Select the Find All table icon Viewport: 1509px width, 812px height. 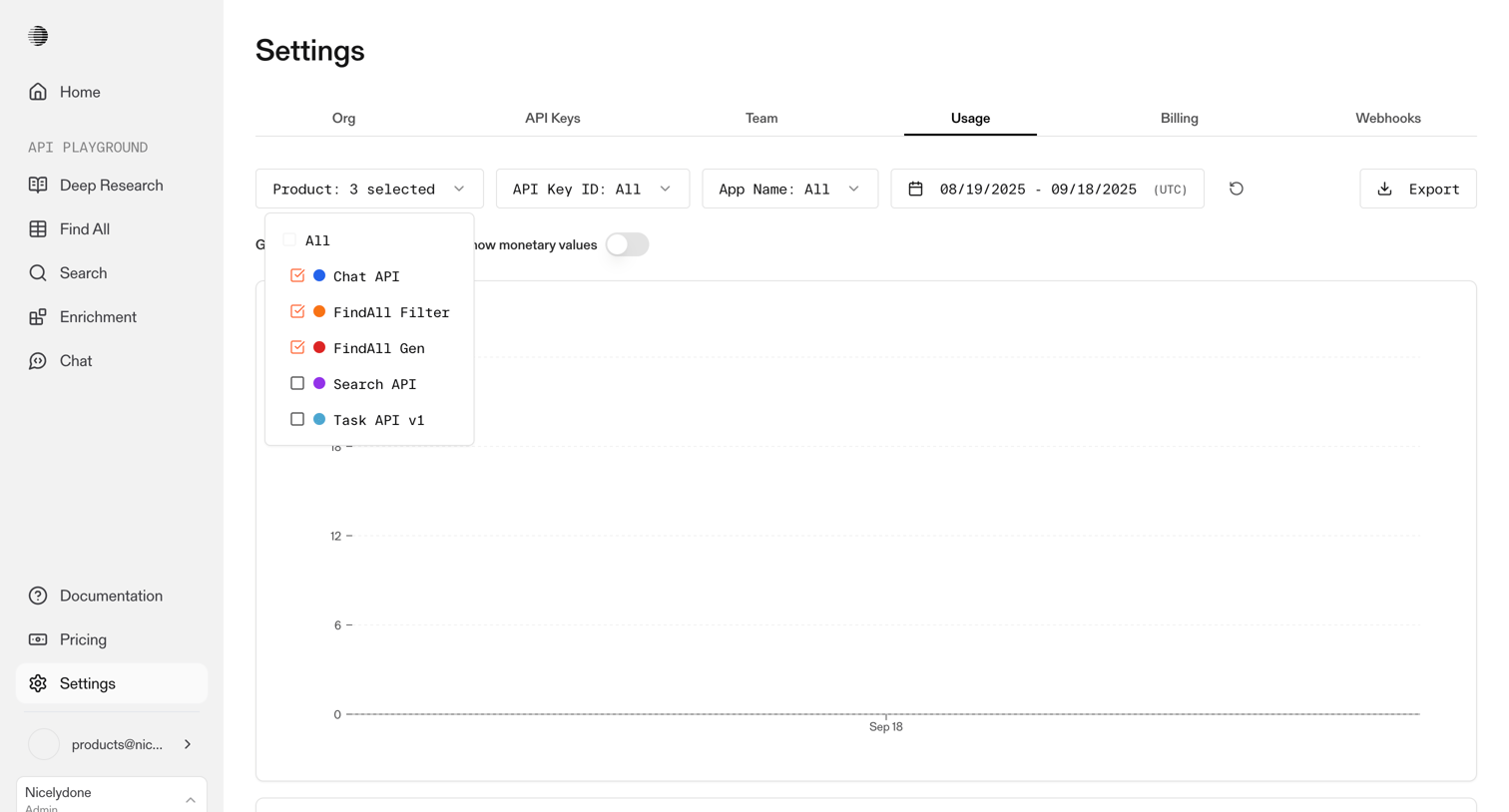38,229
